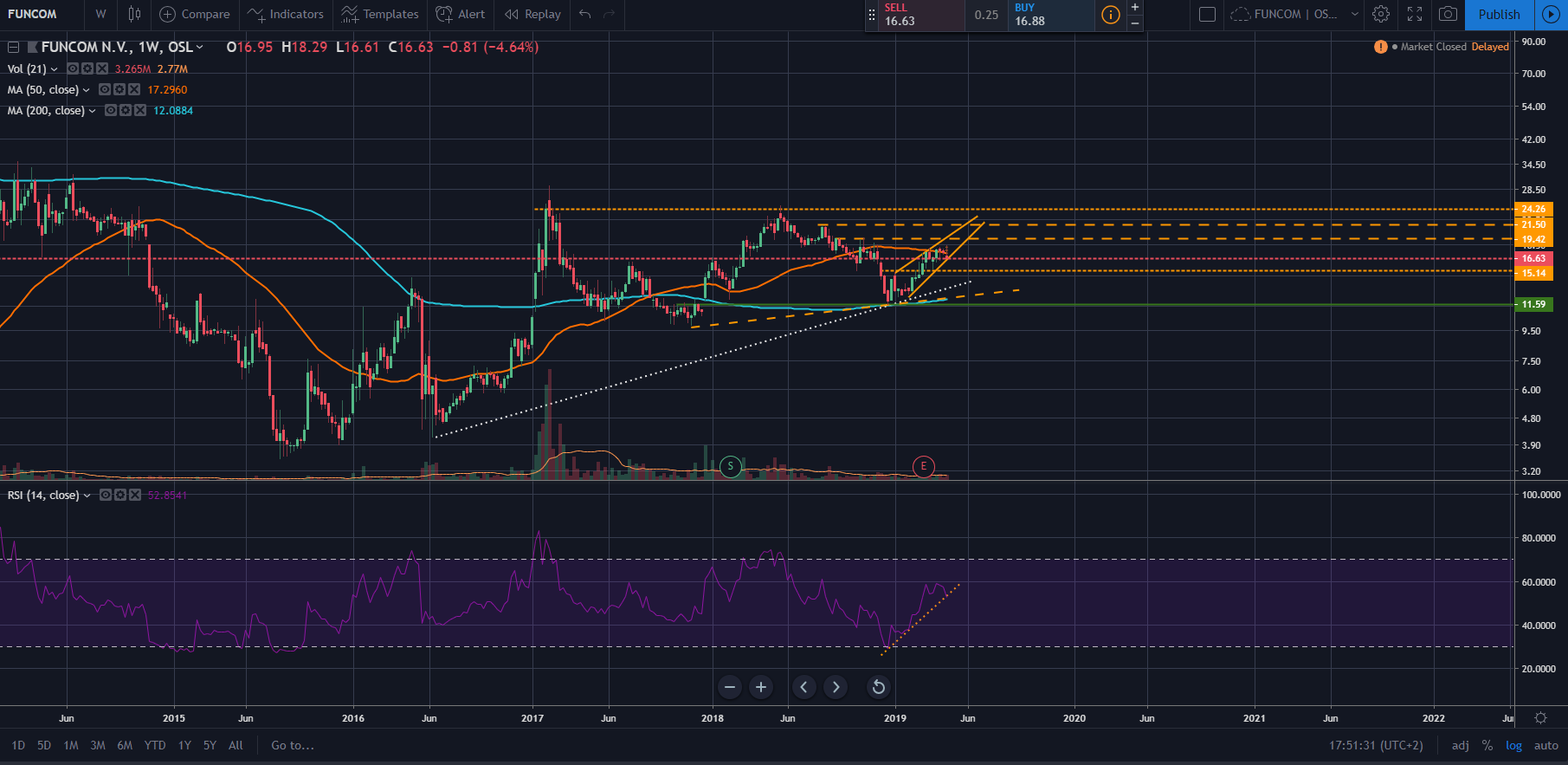The image size is (1568, 765).
Task: Remove the Vol (21) indicator
Action: (x=102, y=68)
